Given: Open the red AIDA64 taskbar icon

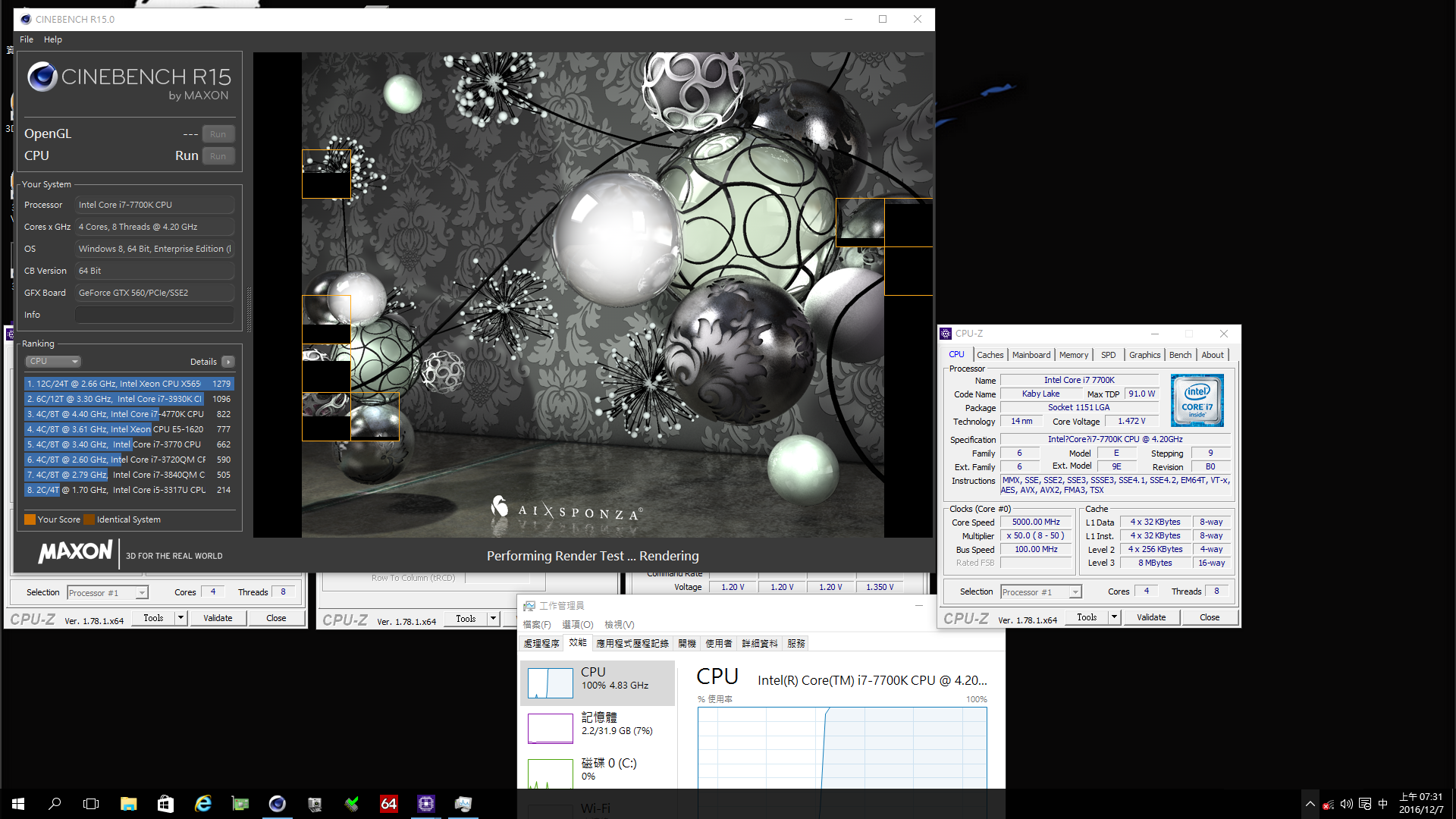Looking at the screenshot, I should click(x=389, y=804).
